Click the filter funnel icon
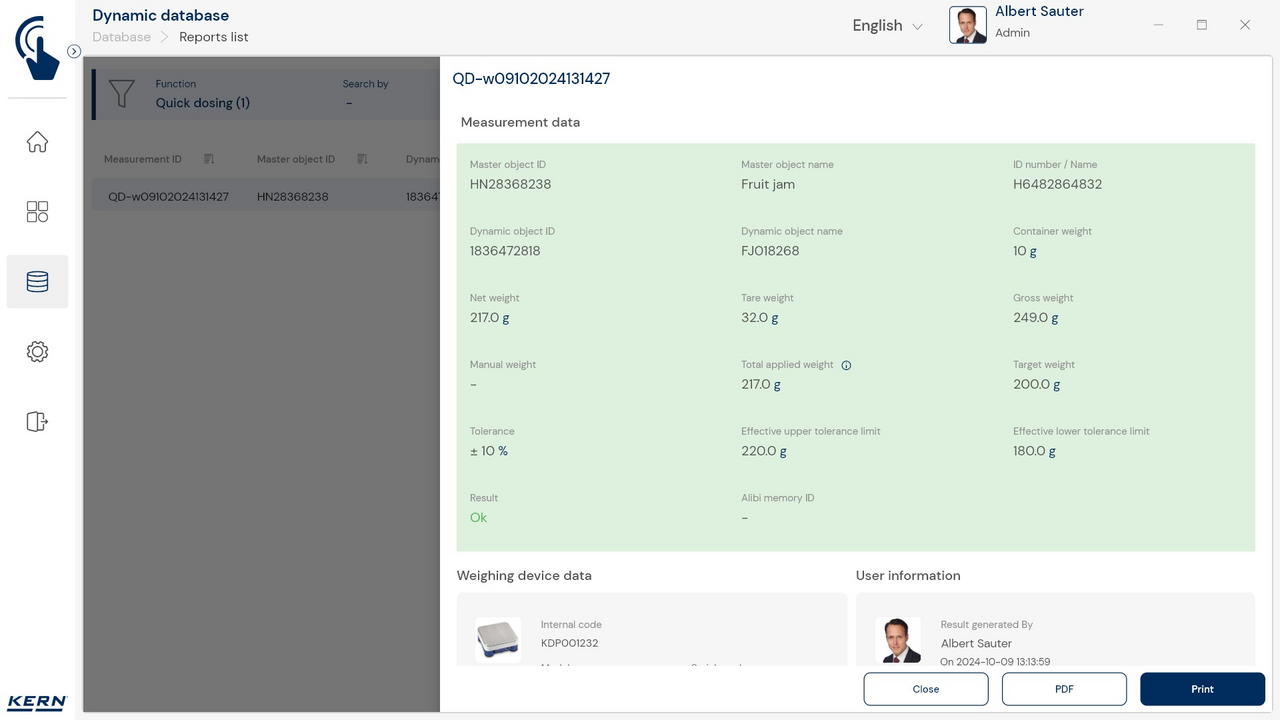 pyautogui.click(x=121, y=94)
